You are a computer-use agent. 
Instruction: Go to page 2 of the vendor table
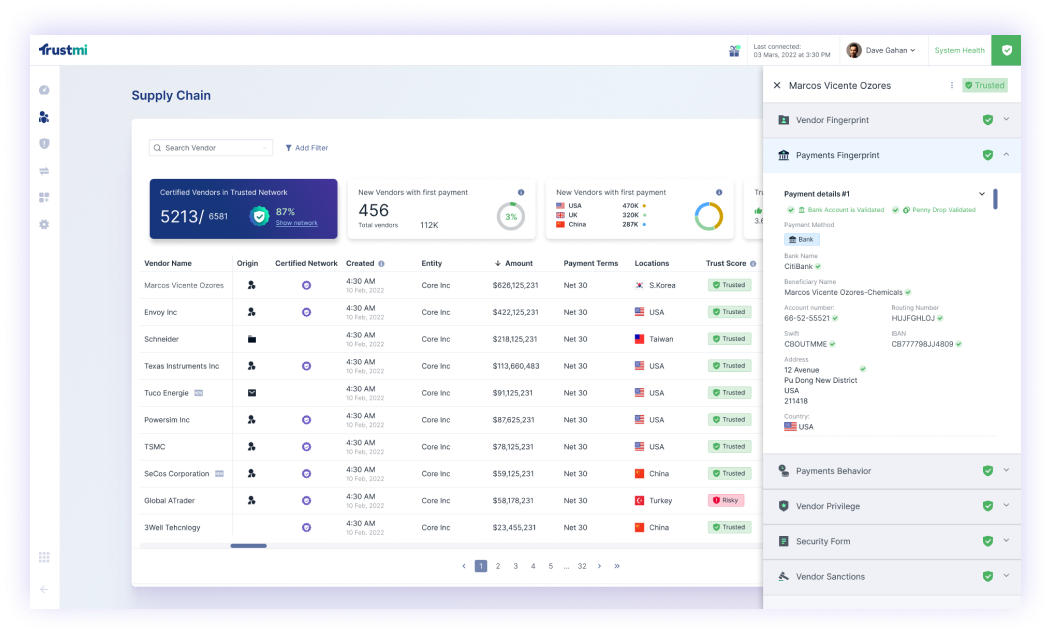[x=498, y=566]
